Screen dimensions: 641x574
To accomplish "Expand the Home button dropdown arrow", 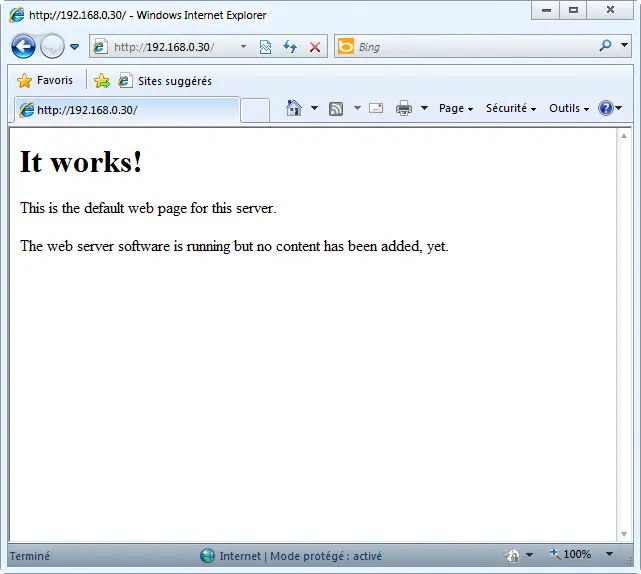I will point(314,108).
